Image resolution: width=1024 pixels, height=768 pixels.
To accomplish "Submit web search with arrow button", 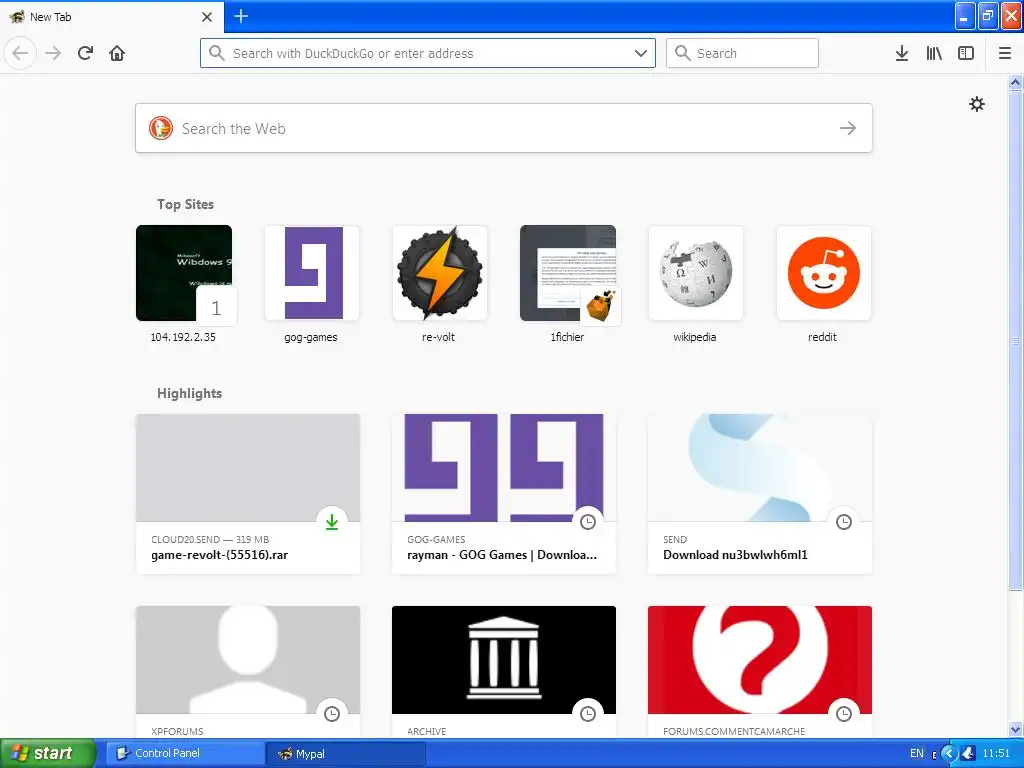I will click(848, 128).
